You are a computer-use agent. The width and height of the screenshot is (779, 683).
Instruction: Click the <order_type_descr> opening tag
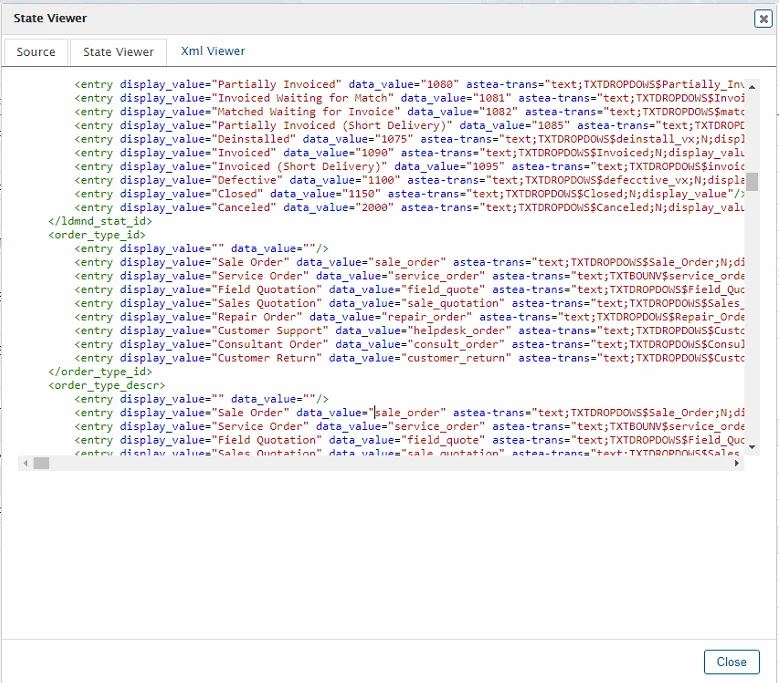[x=107, y=385]
